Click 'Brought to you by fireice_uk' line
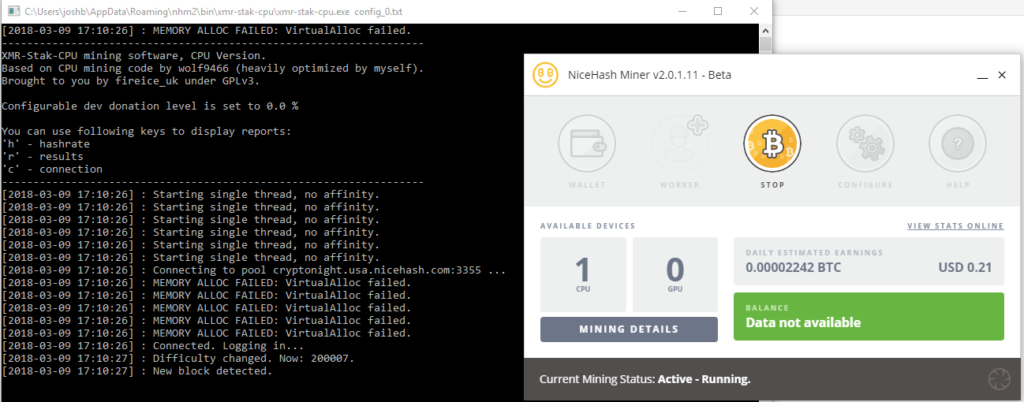 coord(131,81)
